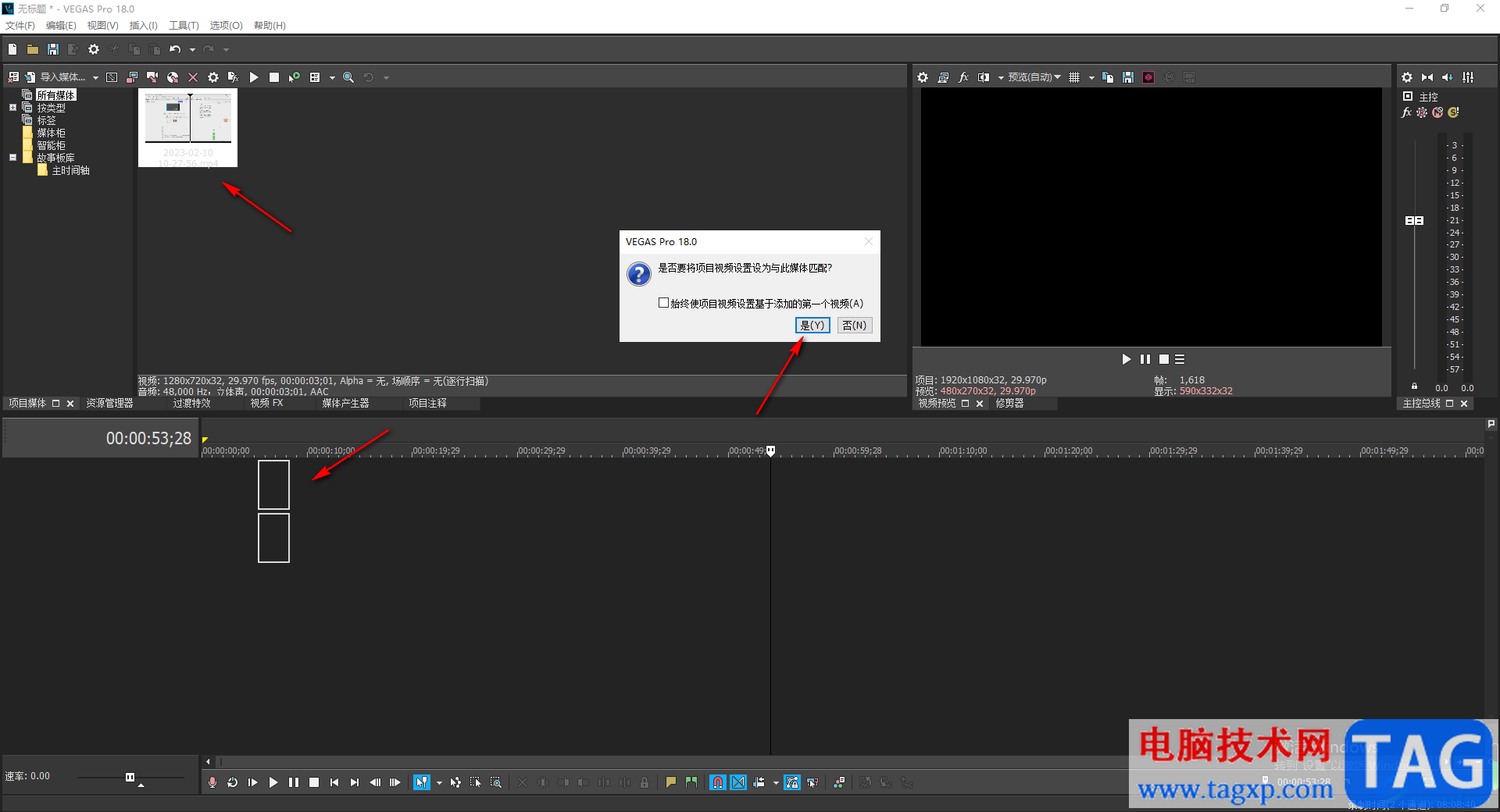Viewport: 1500px width, 812px height.
Task: Insert a marker with the yellow flag icon
Action: pyautogui.click(x=671, y=782)
